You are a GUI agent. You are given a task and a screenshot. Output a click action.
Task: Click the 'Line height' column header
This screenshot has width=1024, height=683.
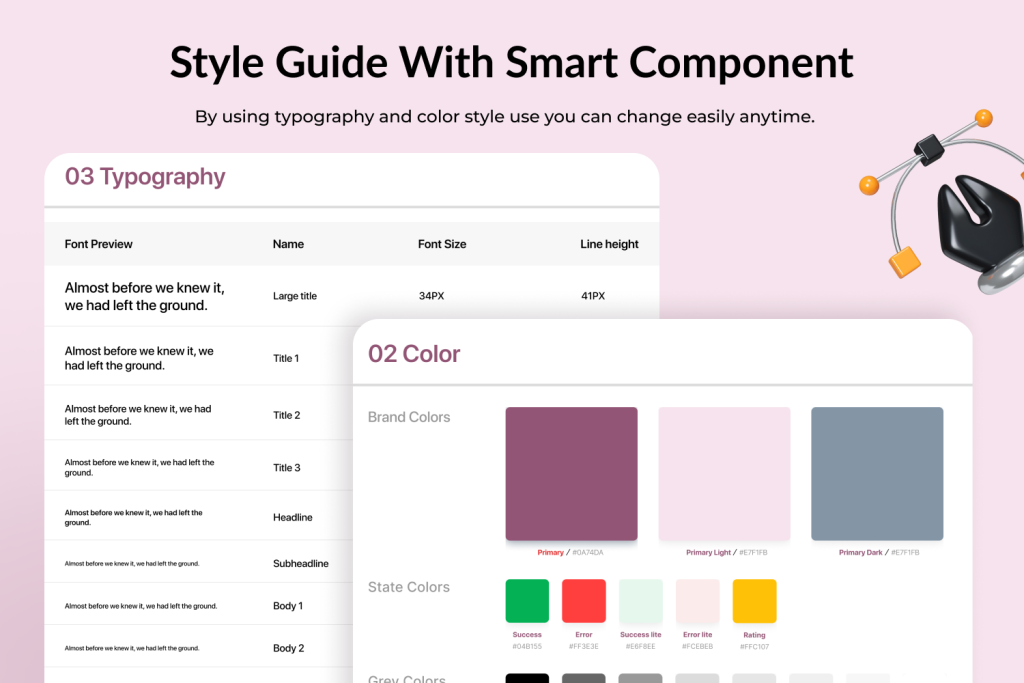point(609,244)
